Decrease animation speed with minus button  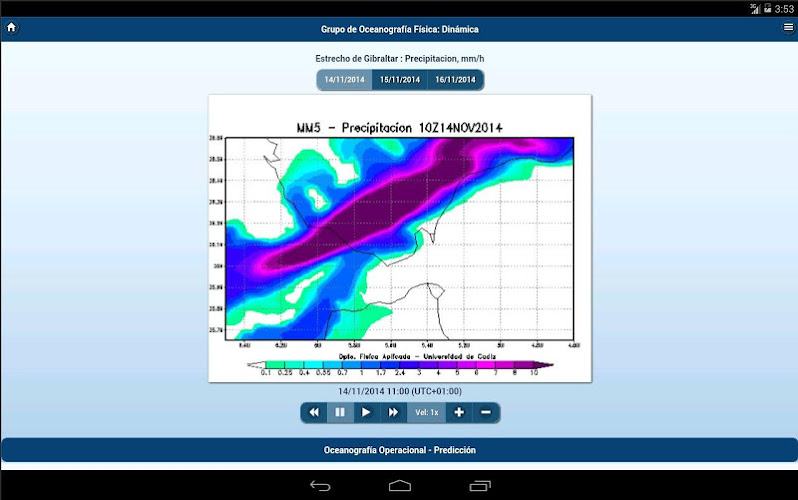click(486, 412)
